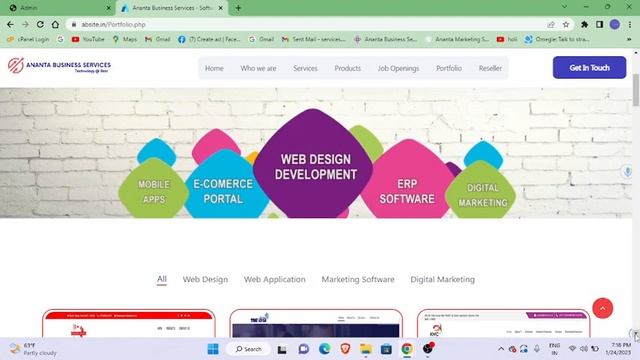Open the taskbar clock and date
This screenshot has width=640, height=360.
[x=619, y=349]
